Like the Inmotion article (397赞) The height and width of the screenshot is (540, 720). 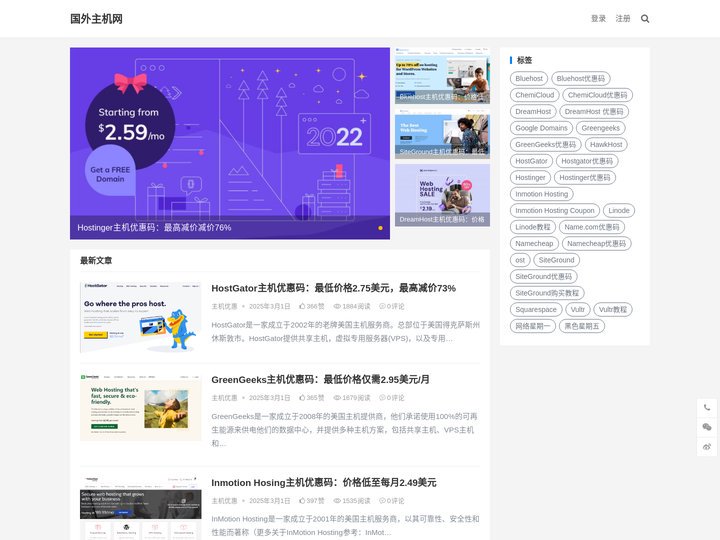tap(311, 501)
